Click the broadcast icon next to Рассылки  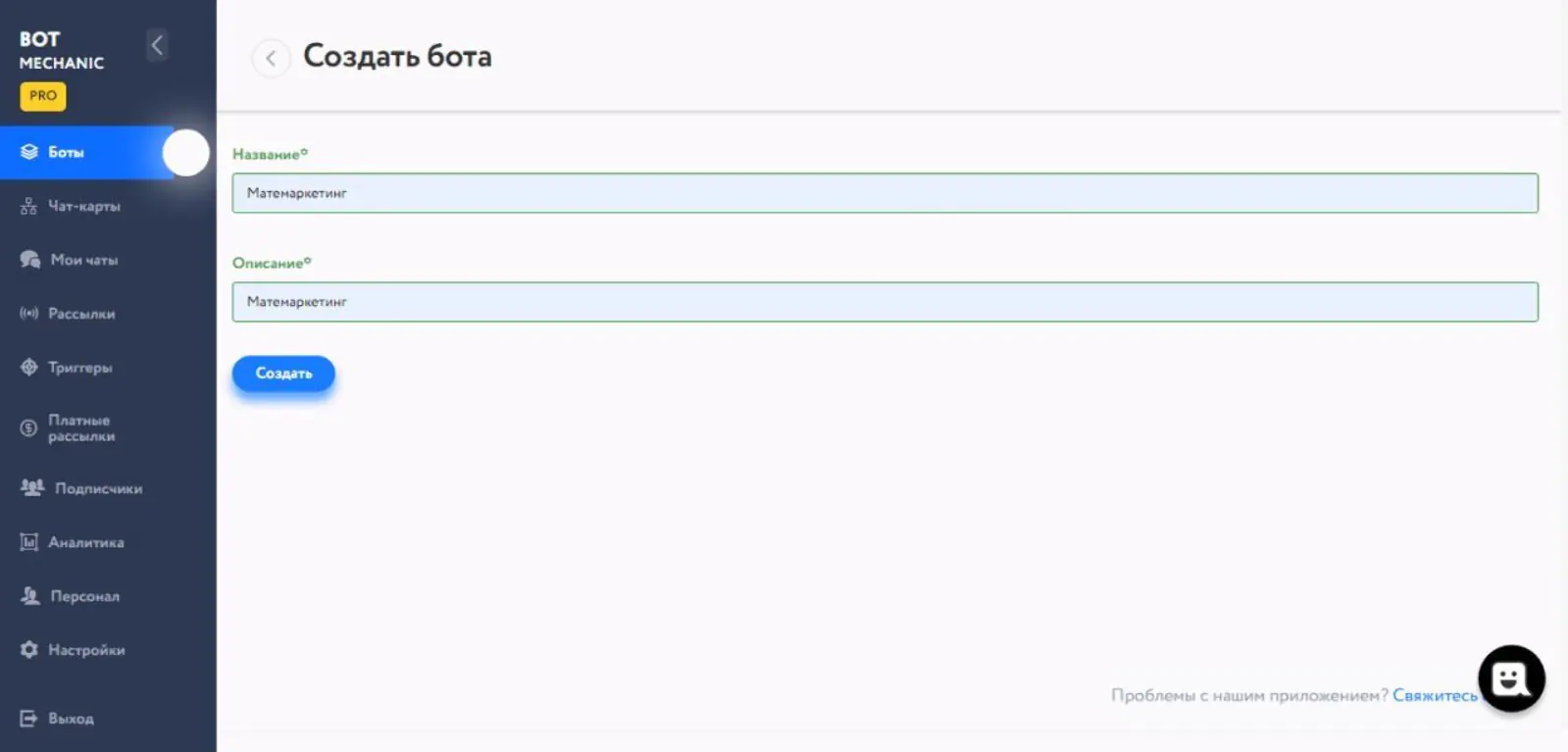29,314
